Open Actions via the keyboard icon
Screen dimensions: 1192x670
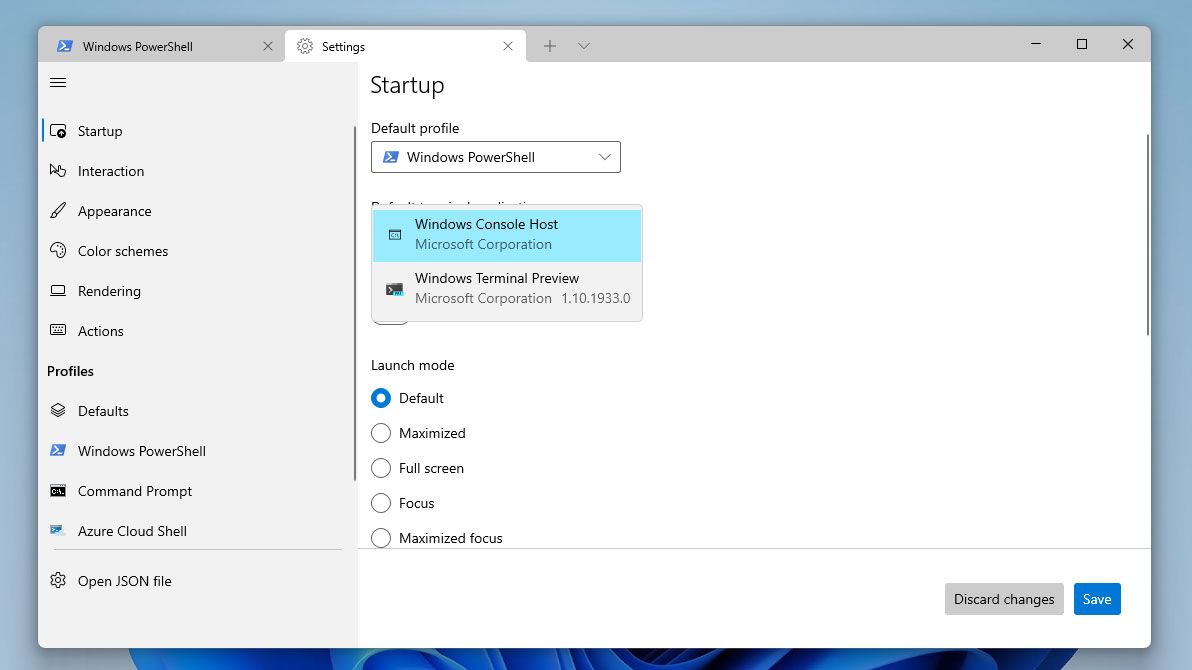coord(57,331)
